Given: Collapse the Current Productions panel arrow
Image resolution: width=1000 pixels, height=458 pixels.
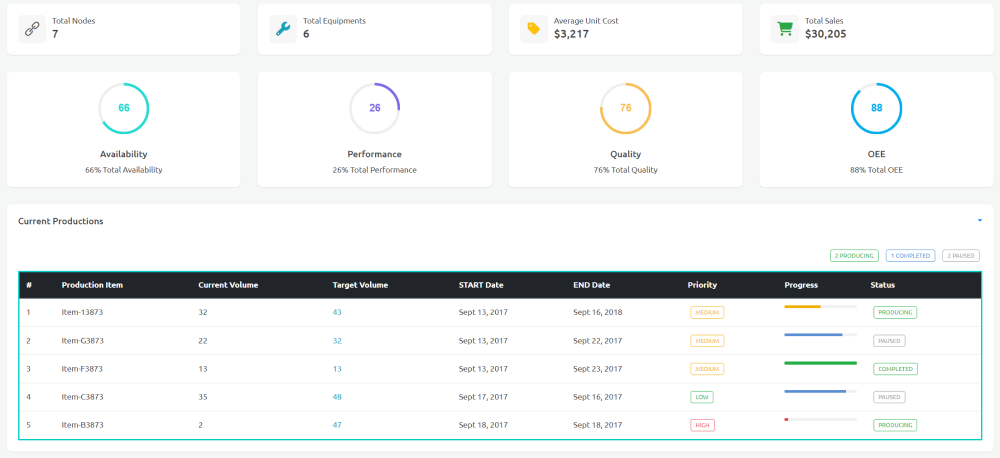Looking at the screenshot, I should pos(980,221).
